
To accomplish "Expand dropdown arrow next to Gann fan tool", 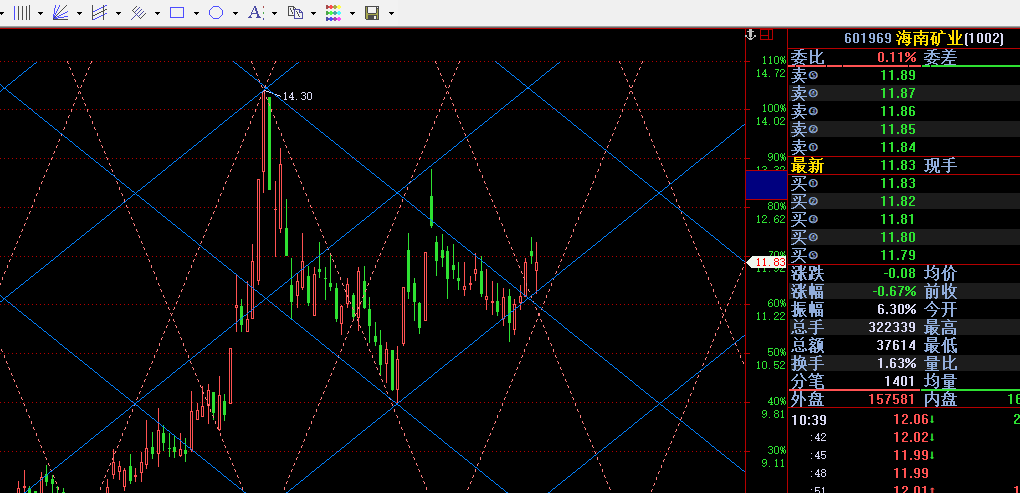I will tap(79, 13).
